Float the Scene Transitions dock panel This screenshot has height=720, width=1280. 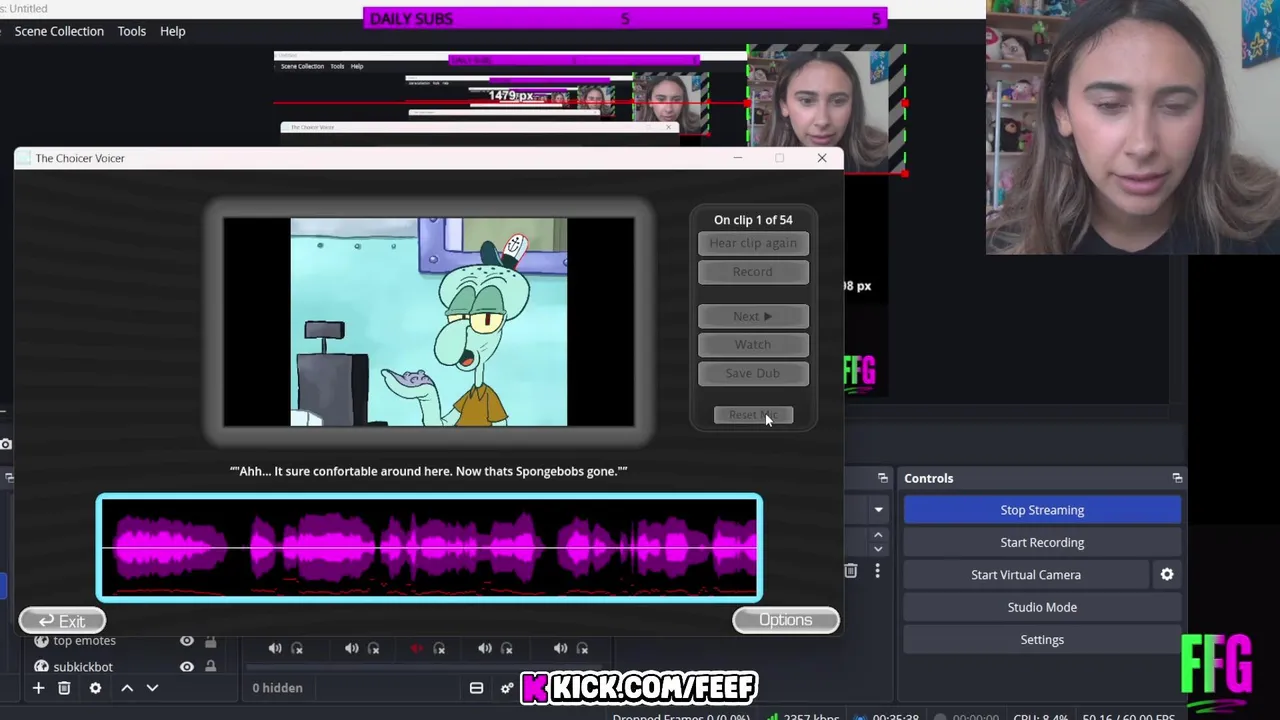pyautogui.click(x=883, y=478)
